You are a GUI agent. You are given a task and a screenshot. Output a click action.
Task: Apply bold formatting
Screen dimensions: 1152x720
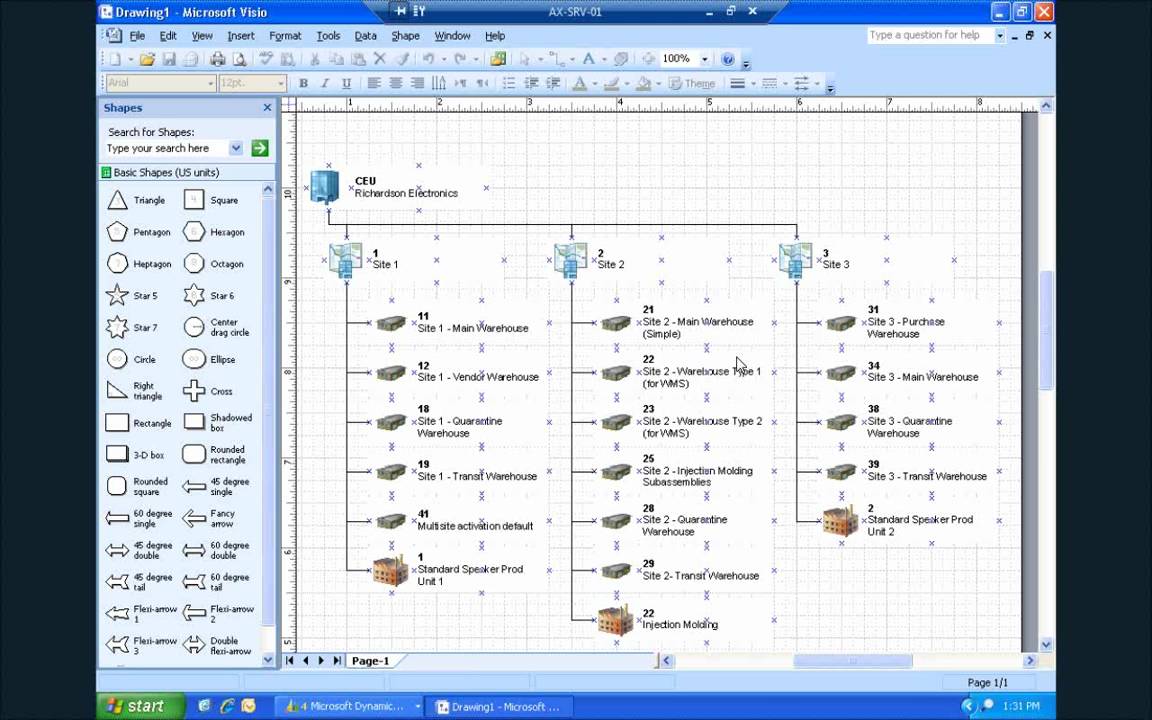(303, 83)
